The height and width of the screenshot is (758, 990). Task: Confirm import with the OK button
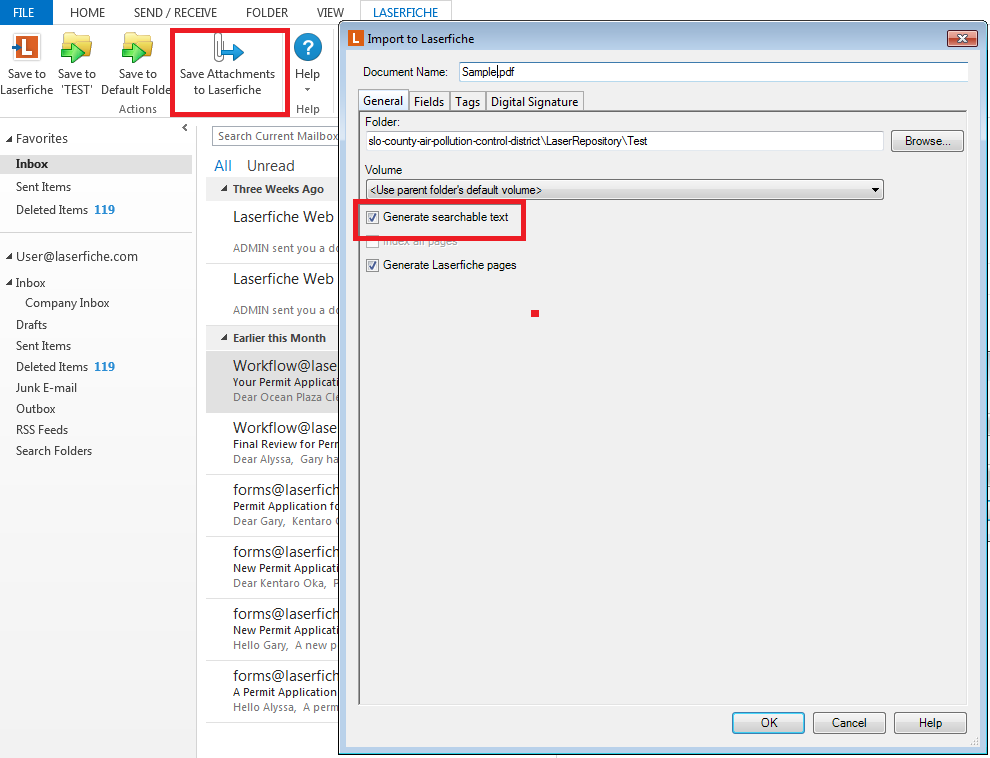tap(768, 723)
